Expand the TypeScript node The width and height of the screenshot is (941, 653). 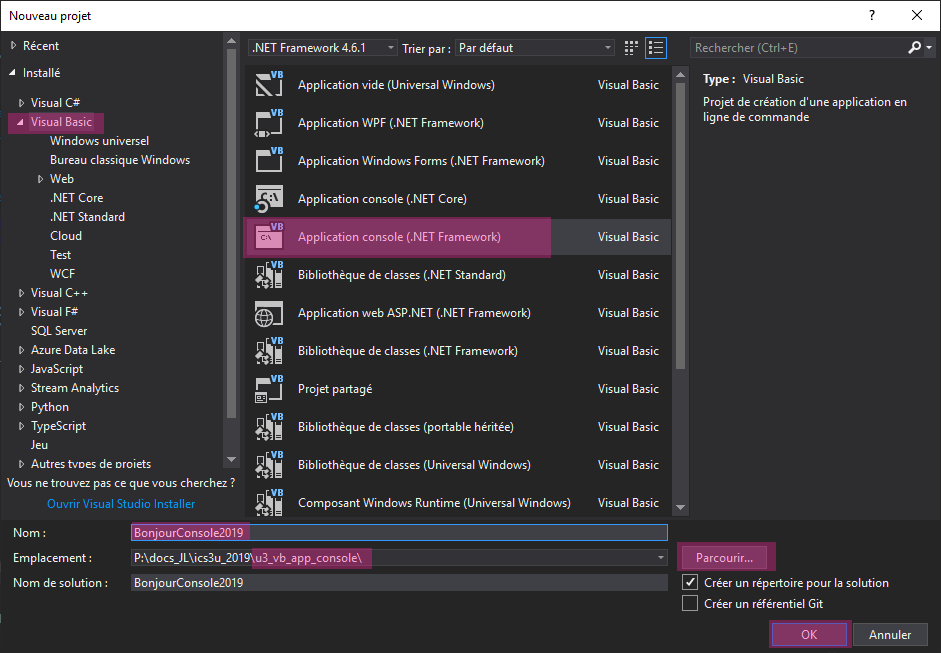tap(22, 426)
